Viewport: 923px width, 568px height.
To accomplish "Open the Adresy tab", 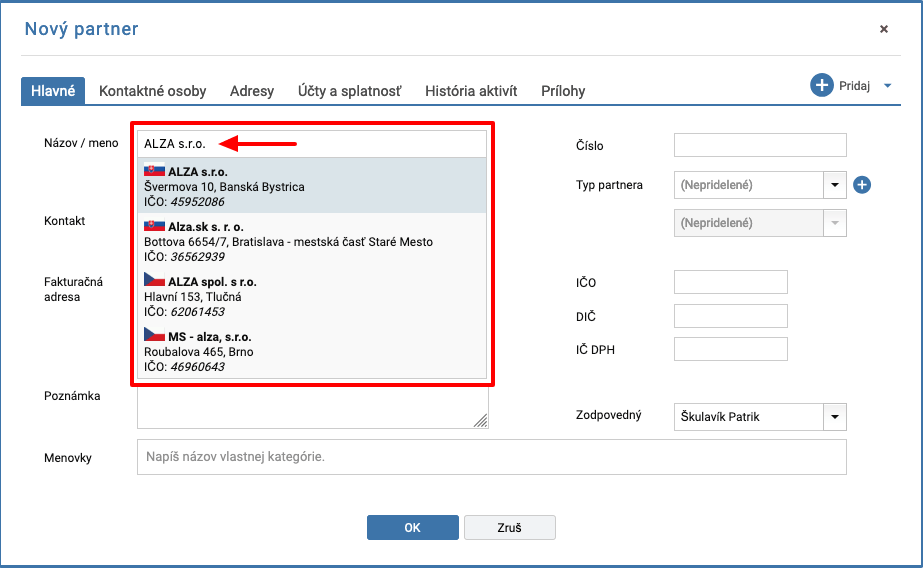I will pyautogui.click(x=252, y=91).
